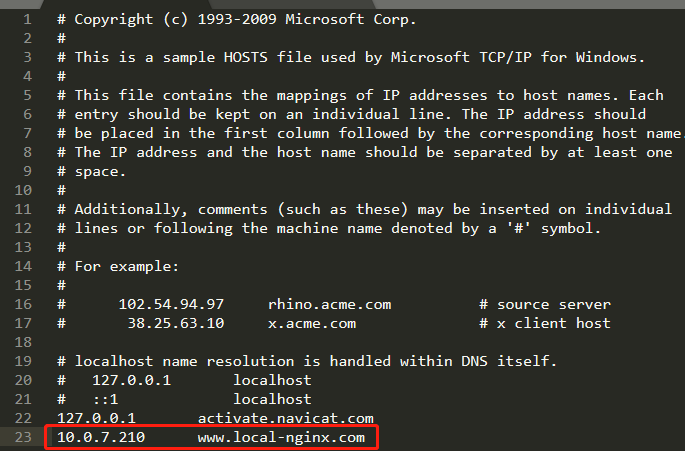Viewport: 685px width, 451px height.
Task: Click the activate.navicat.com host entry
Action: point(285,418)
